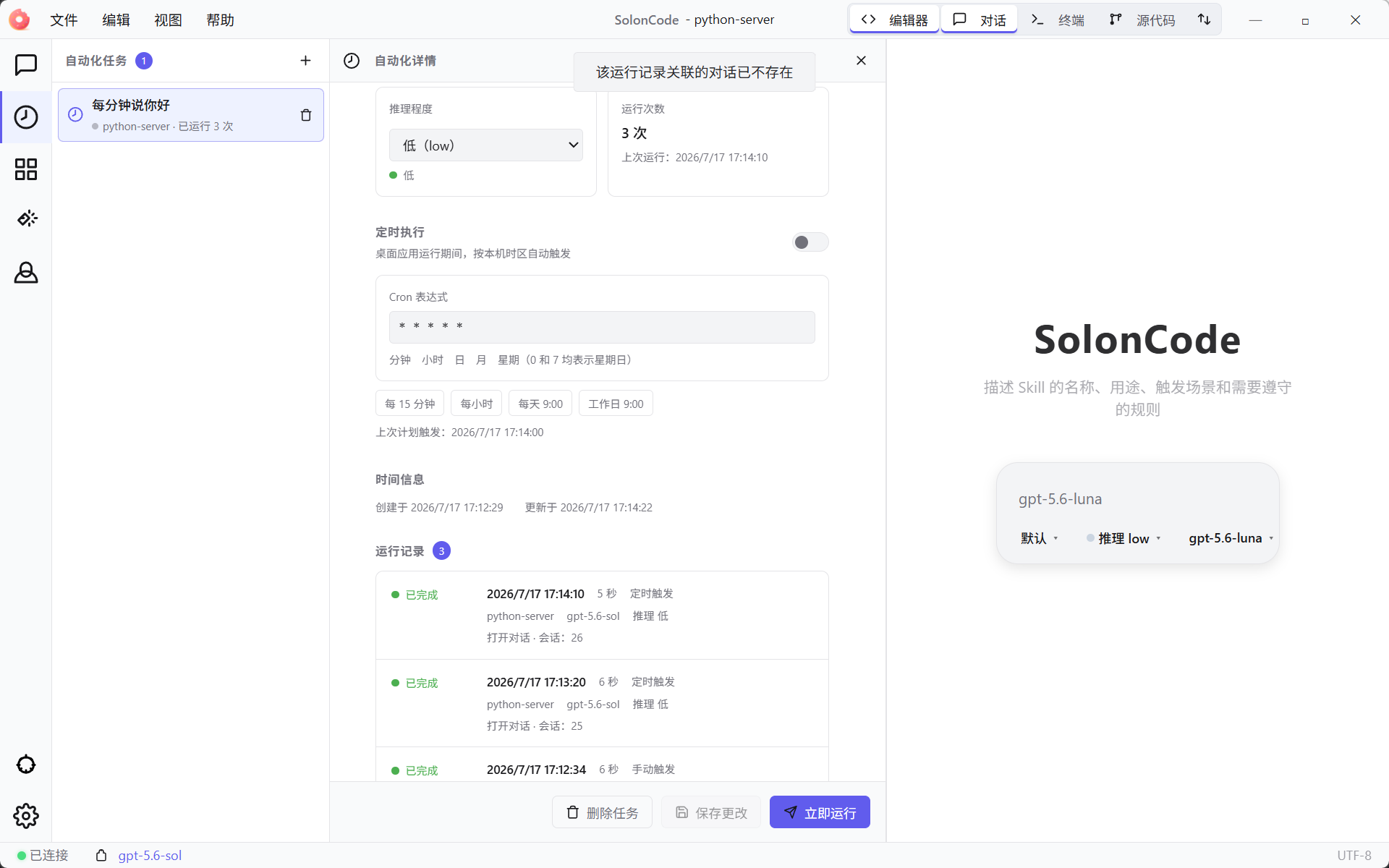Open the 帮助 menu
This screenshot has height=868, width=1389.
pyautogui.click(x=220, y=20)
